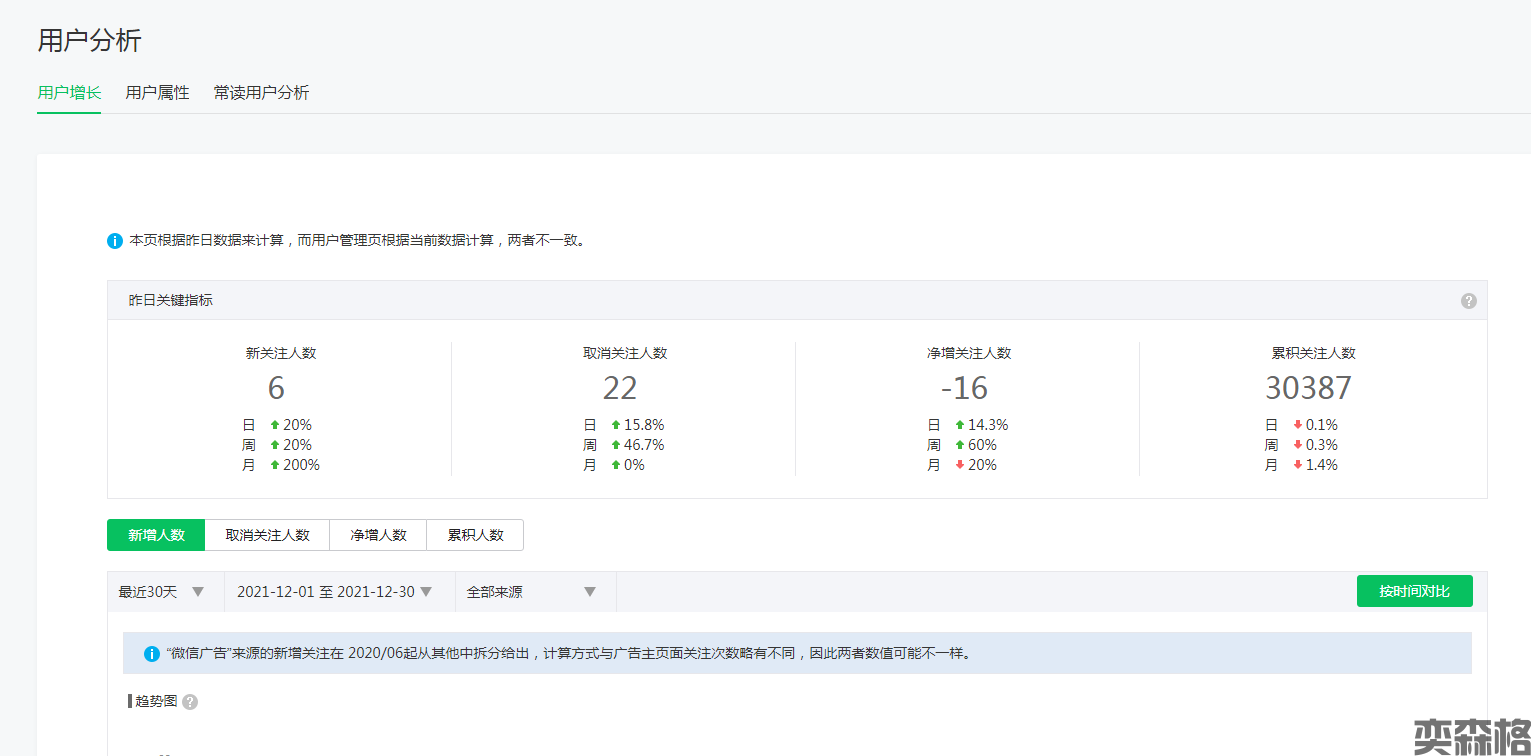Screen dimensions: 1531x756
Task: Switch to the 用户属性 tab
Action: point(157,93)
